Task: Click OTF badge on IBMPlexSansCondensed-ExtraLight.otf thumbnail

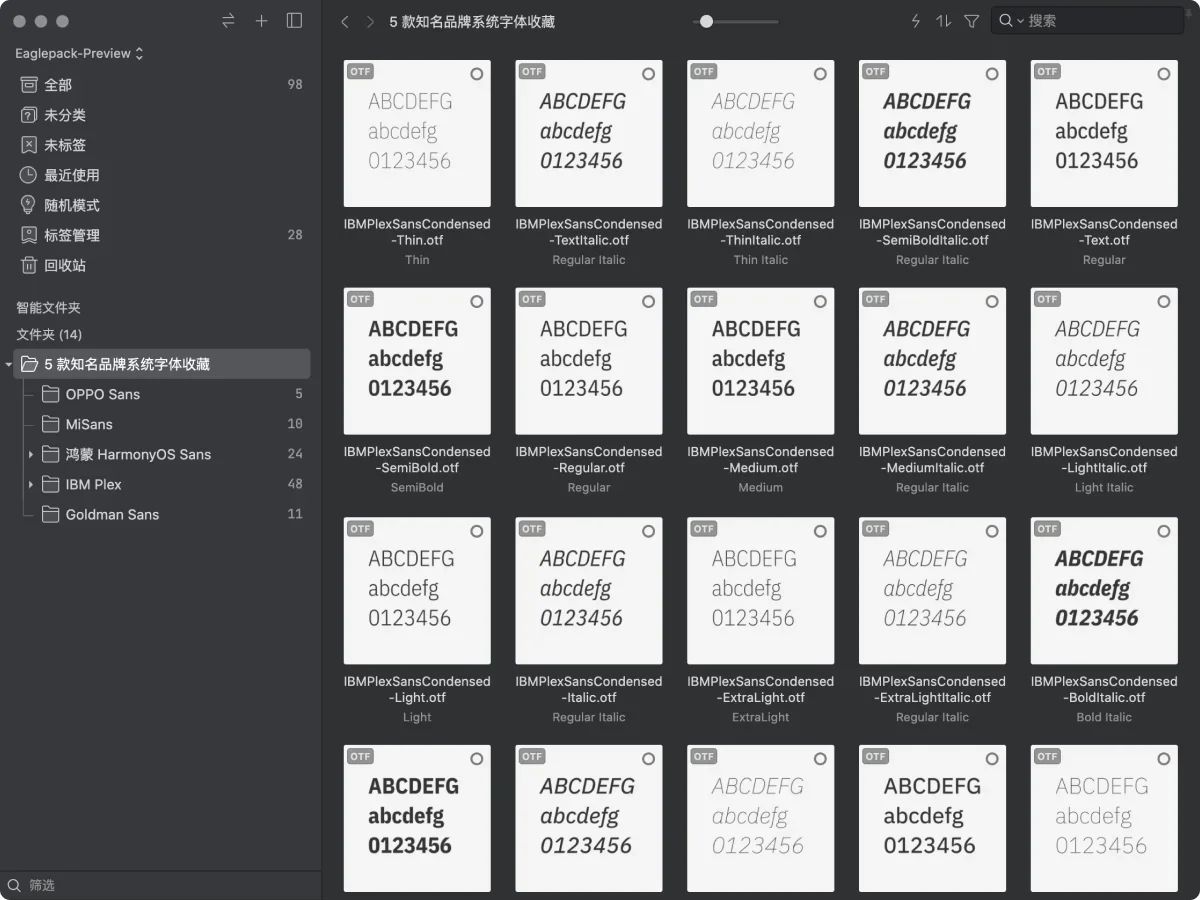Action: click(x=704, y=529)
